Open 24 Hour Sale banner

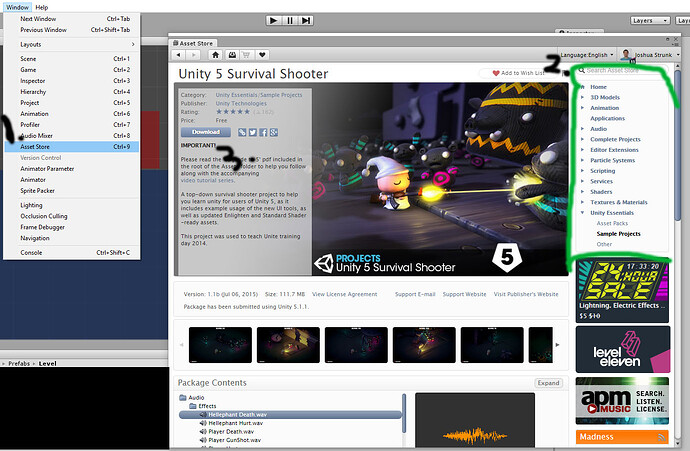point(622,291)
